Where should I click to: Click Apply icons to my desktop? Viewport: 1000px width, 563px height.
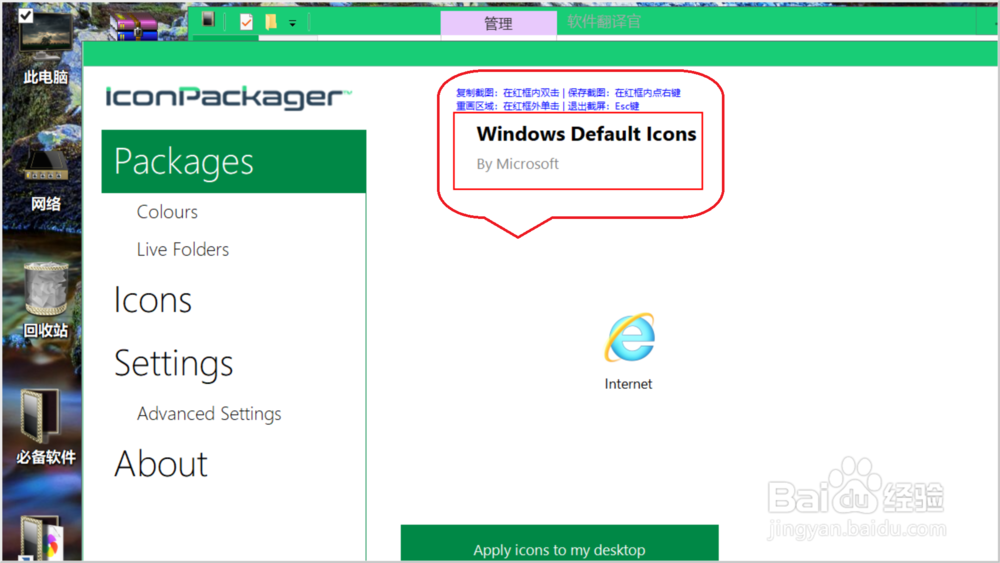coord(559,543)
